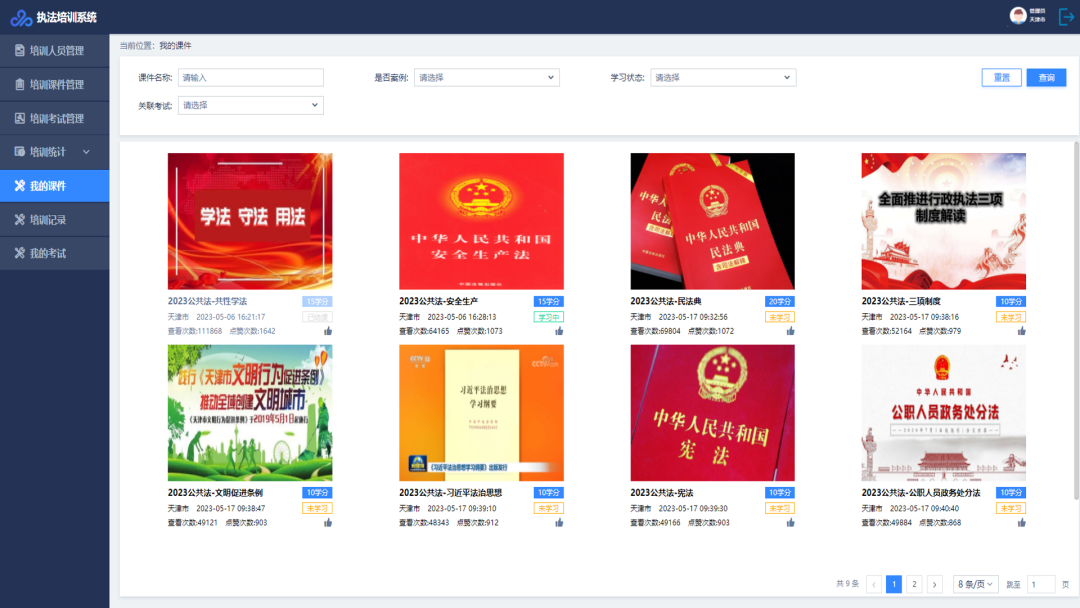
Task: Click the 课件名称 input field
Action: coord(251,78)
